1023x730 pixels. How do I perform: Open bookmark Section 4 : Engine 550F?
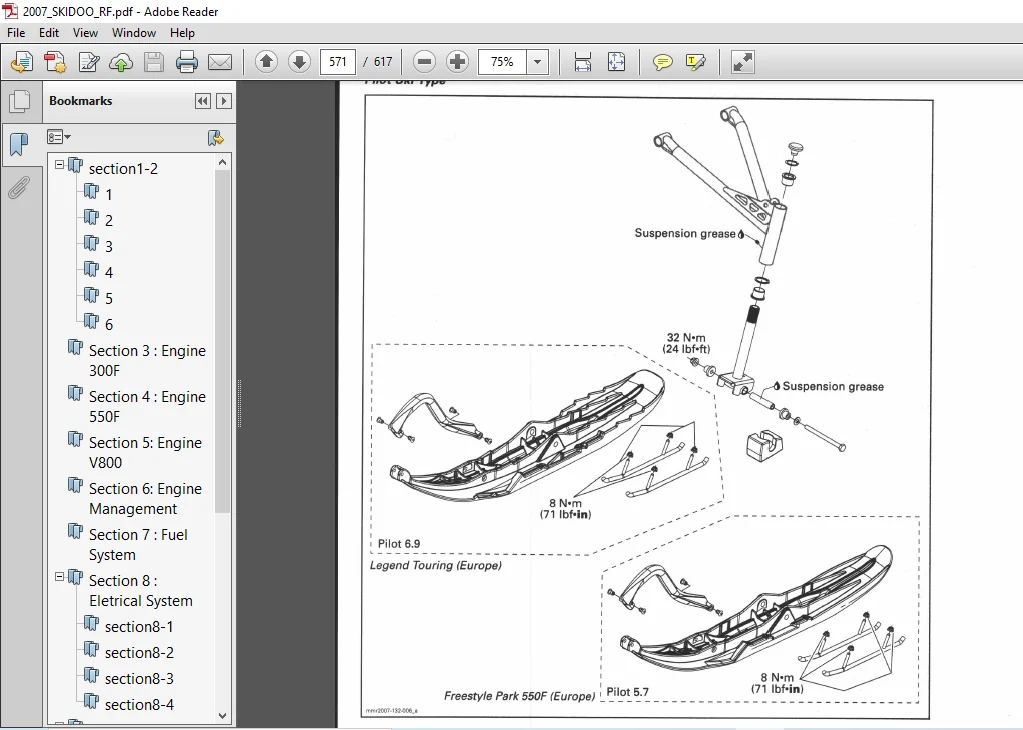point(147,406)
